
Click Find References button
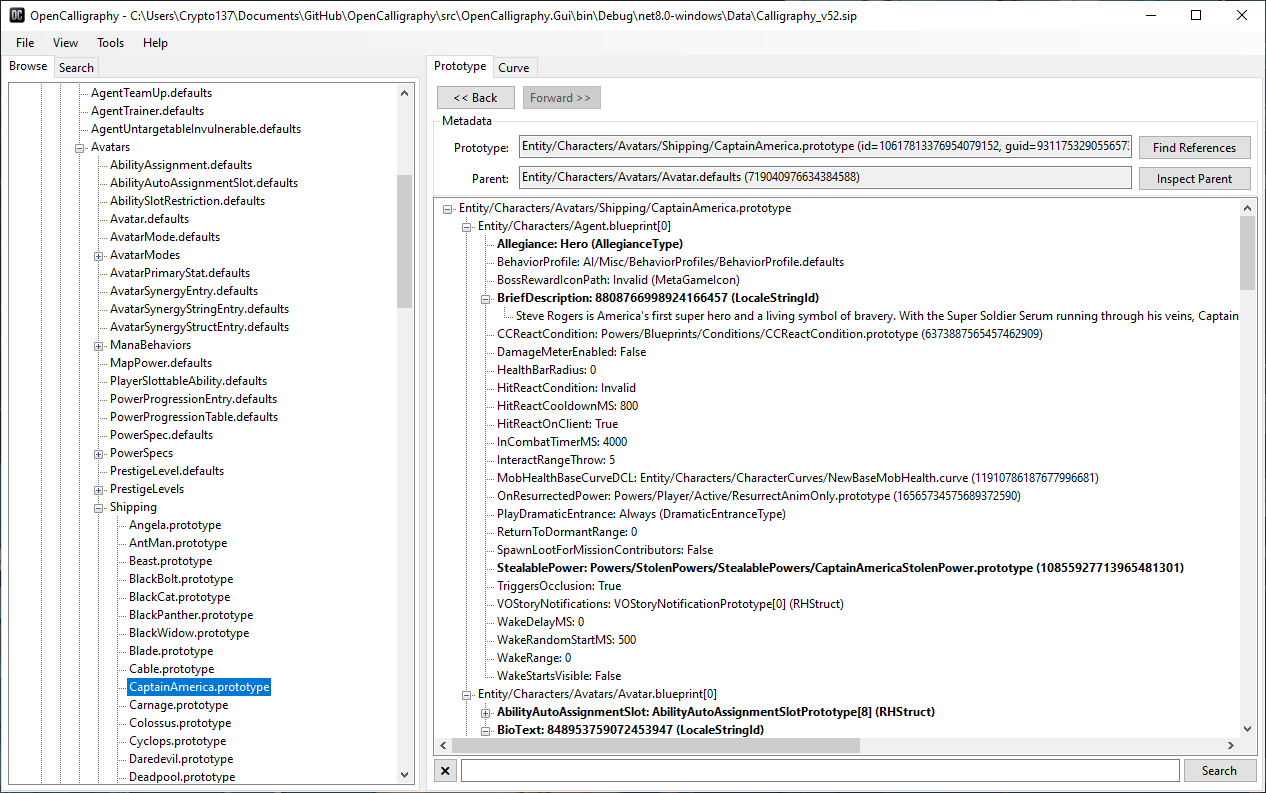click(x=1194, y=148)
